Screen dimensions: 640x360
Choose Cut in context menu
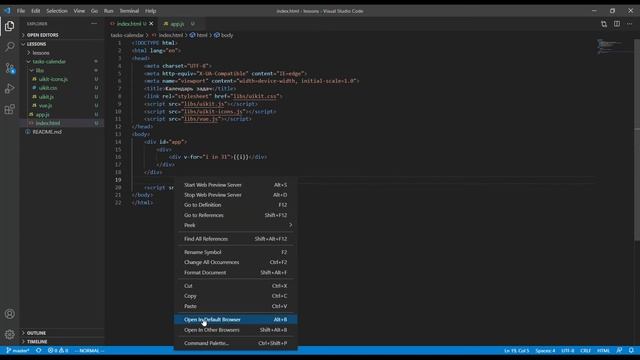tap(236, 286)
